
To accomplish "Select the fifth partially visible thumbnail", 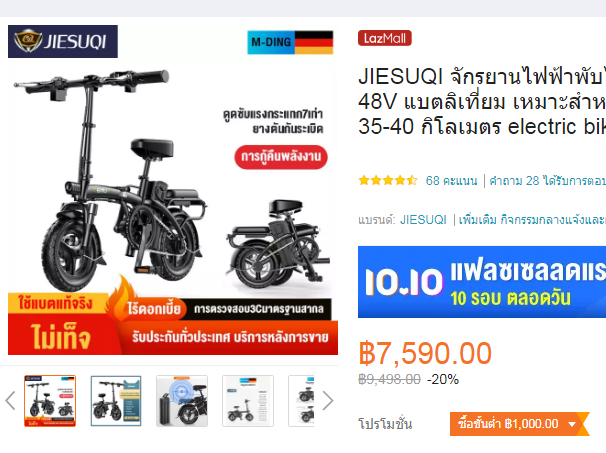I will pyautogui.click(x=301, y=401).
